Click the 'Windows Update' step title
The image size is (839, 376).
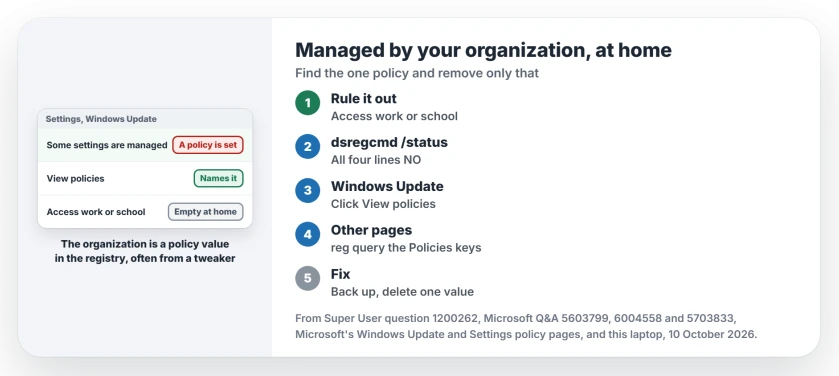coord(387,186)
